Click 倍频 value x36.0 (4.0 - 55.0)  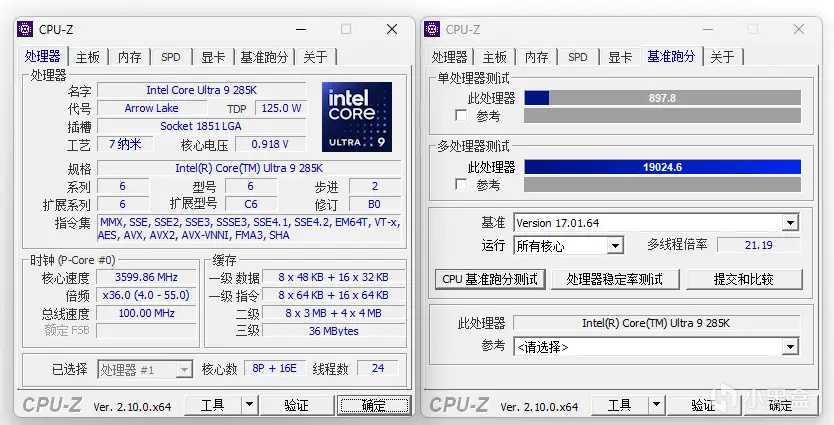pyautogui.click(x=146, y=295)
